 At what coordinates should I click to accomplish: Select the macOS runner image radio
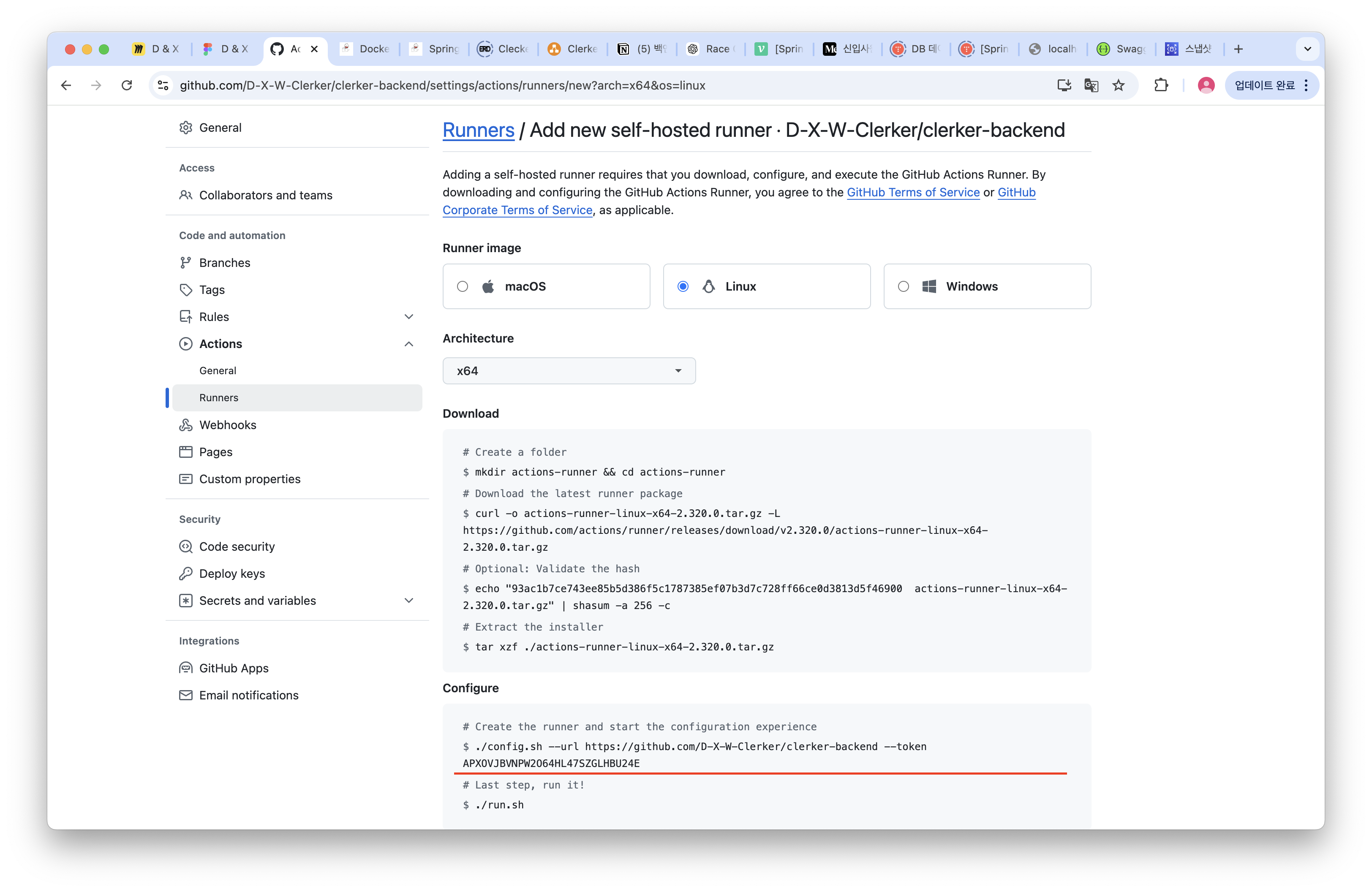pyautogui.click(x=462, y=286)
